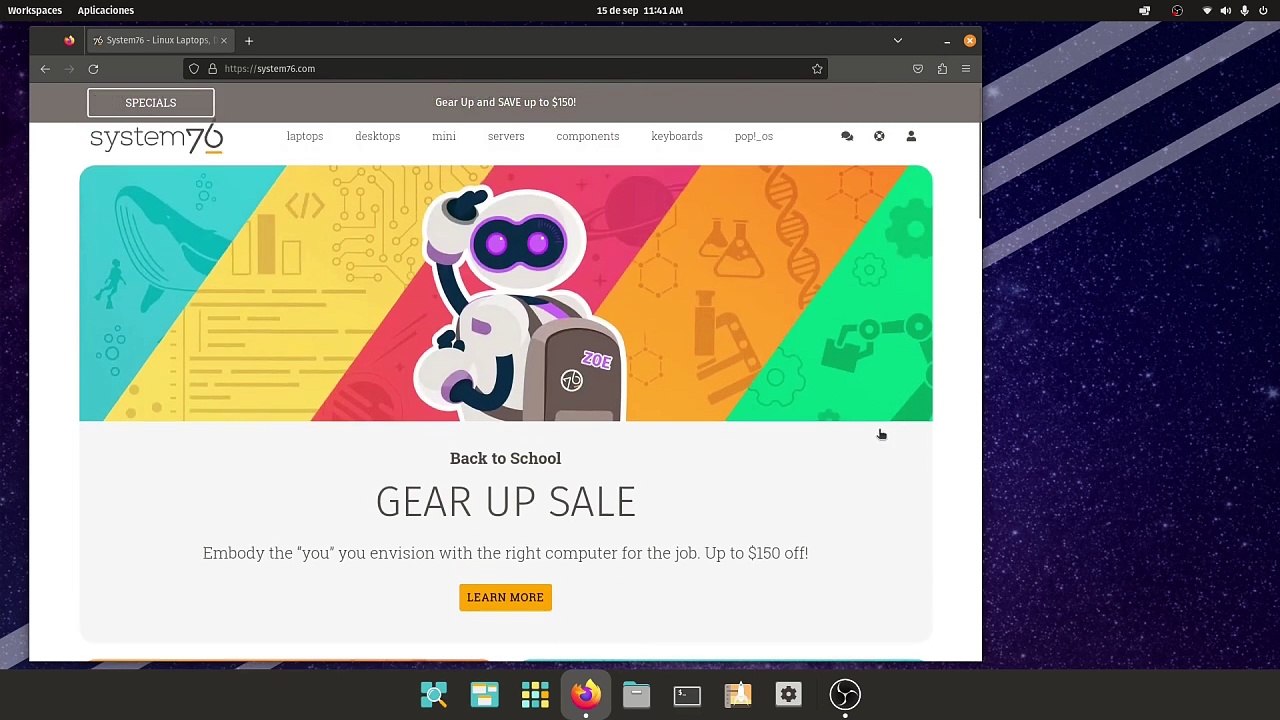The image size is (1280, 720).
Task: Open the Firefox hamburger menu
Action: 966,69
